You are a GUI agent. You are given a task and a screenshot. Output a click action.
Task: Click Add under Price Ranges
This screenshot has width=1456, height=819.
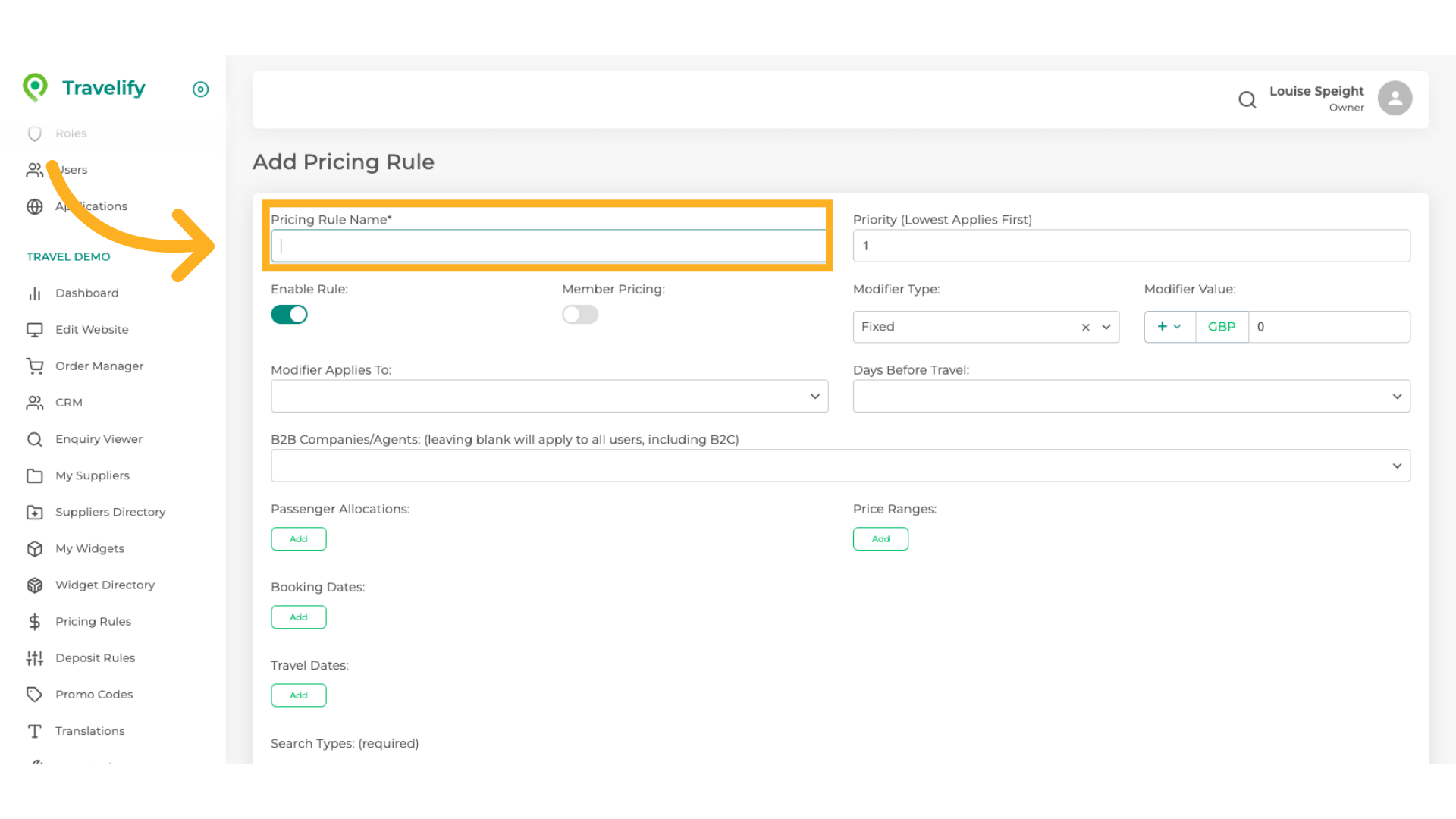coord(880,539)
